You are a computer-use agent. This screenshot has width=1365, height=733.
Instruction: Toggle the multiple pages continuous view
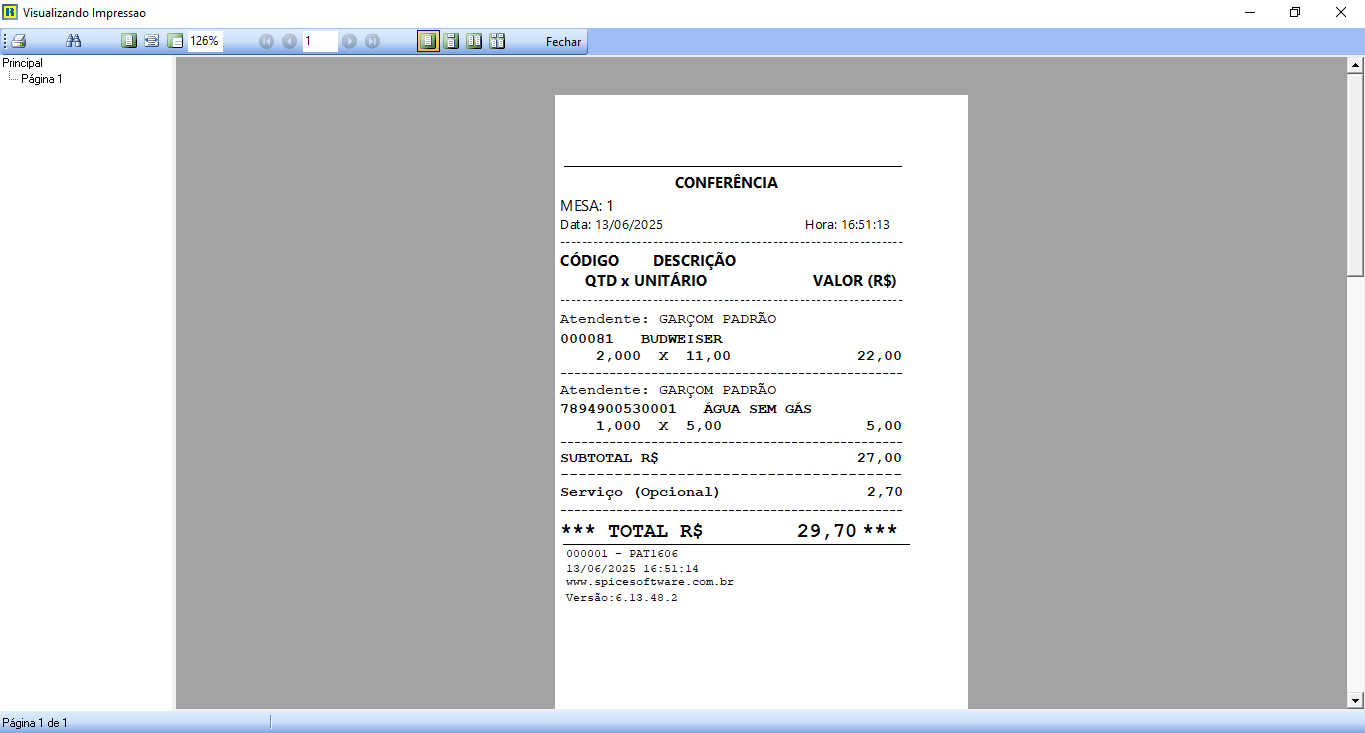497,41
